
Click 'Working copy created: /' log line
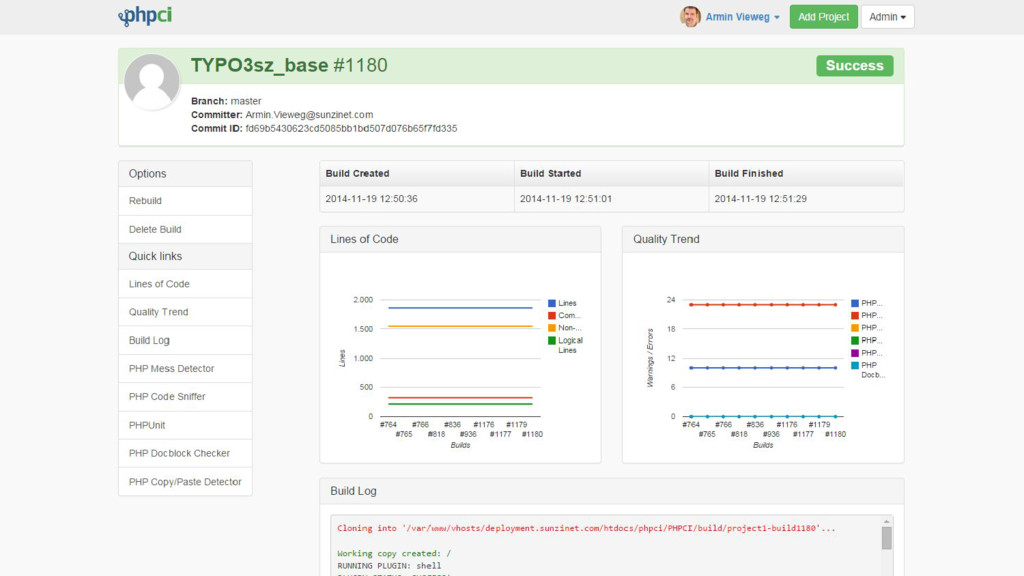(x=394, y=553)
